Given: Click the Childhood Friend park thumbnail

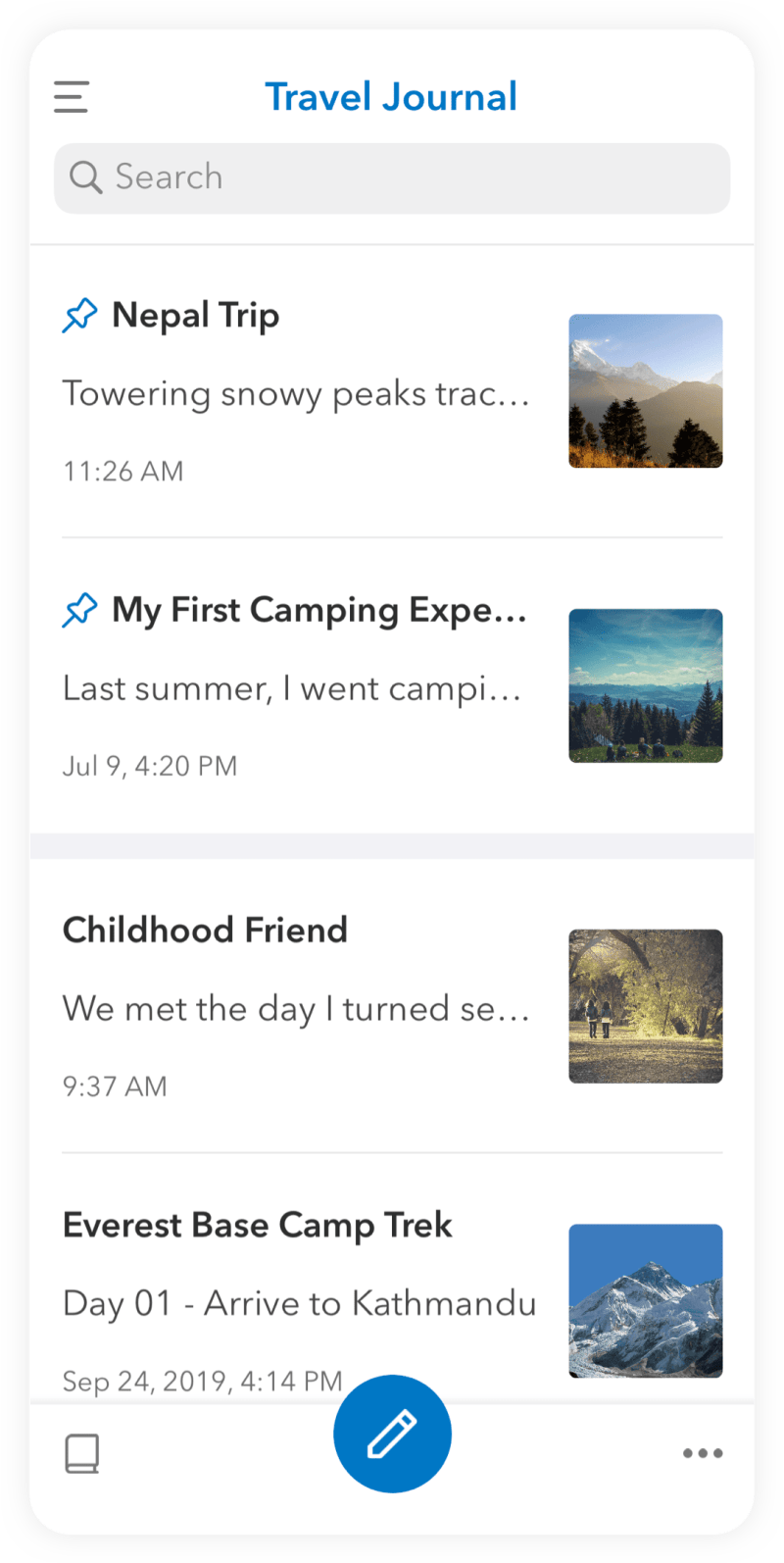Looking at the screenshot, I should click(646, 1006).
